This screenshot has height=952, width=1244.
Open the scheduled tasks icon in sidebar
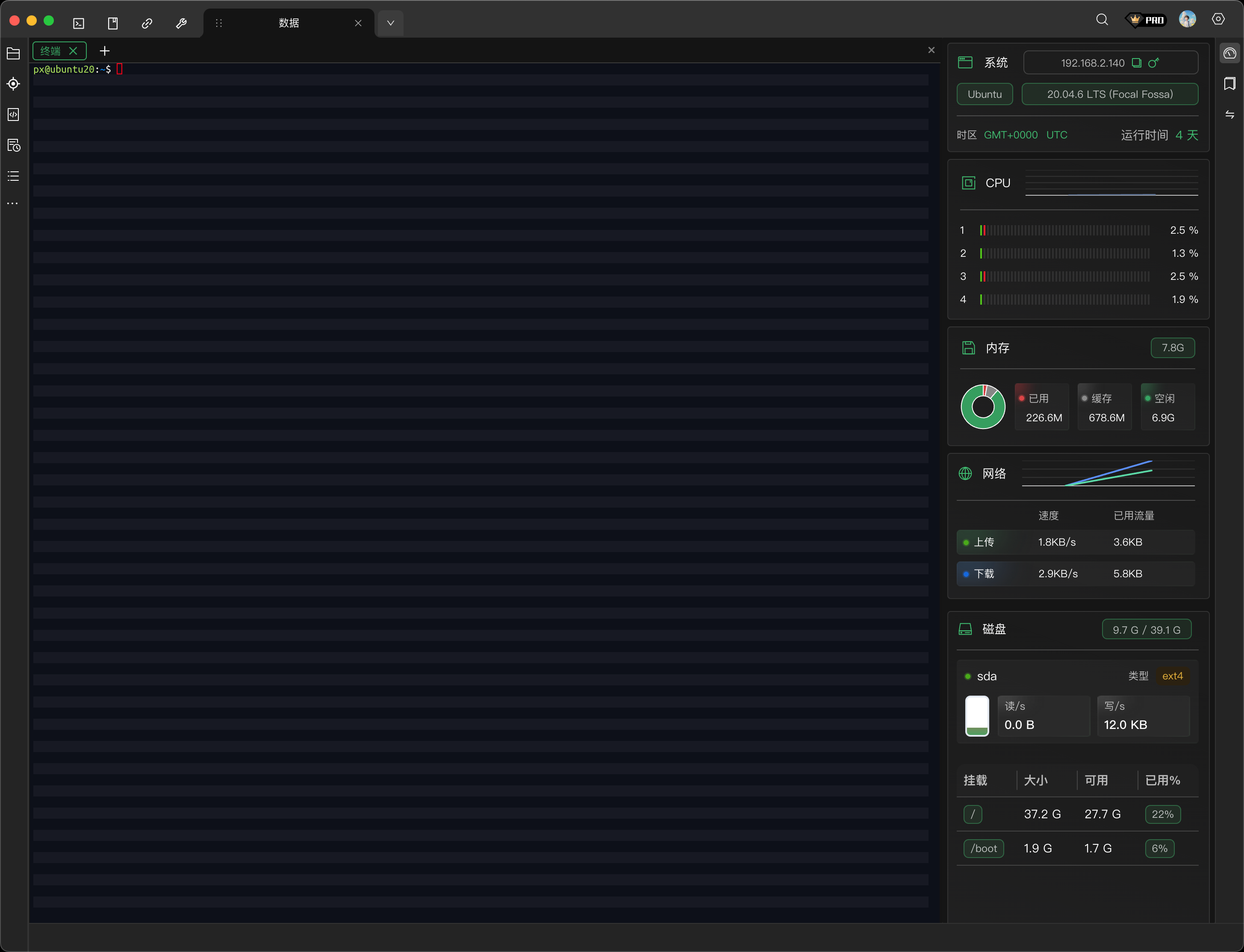click(x=14, y=146)
